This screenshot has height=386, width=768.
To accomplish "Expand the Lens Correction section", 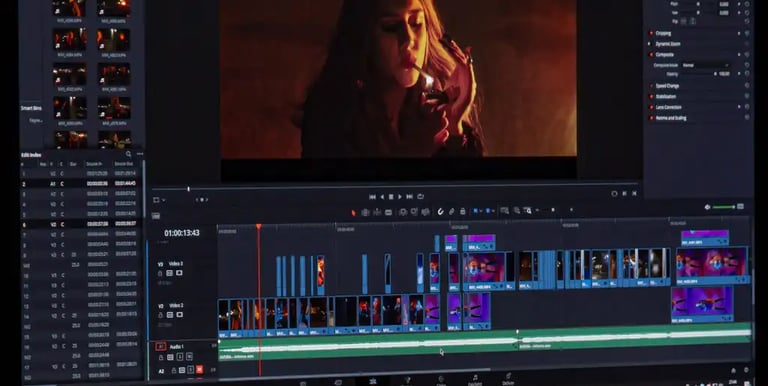I will [x=668, y=107].
